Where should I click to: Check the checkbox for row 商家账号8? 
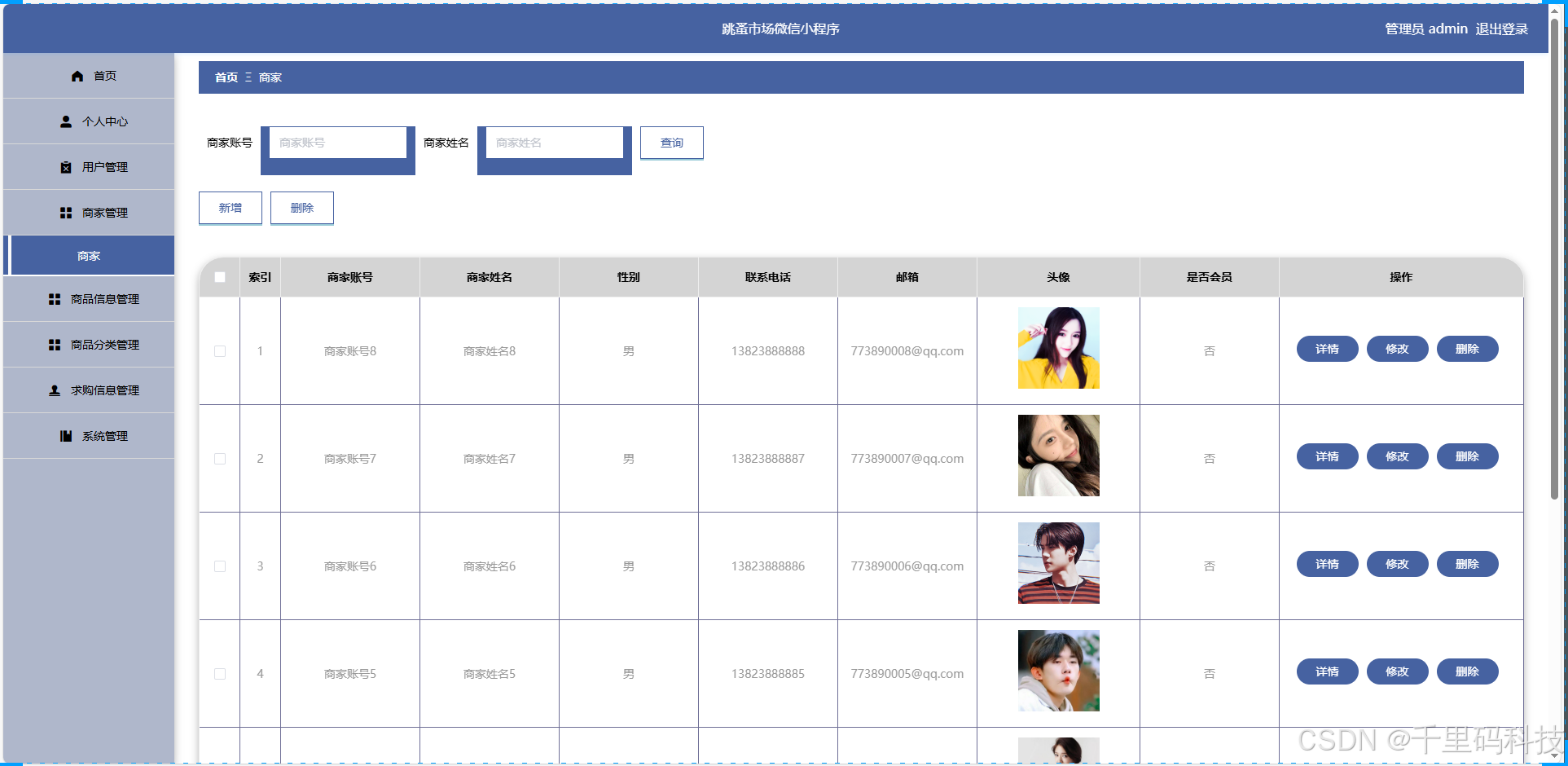220,351
